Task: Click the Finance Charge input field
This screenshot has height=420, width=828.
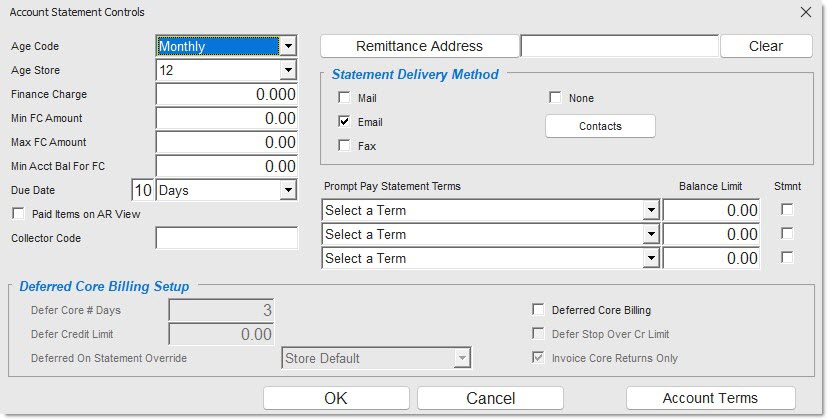Action: click(227, 94)
